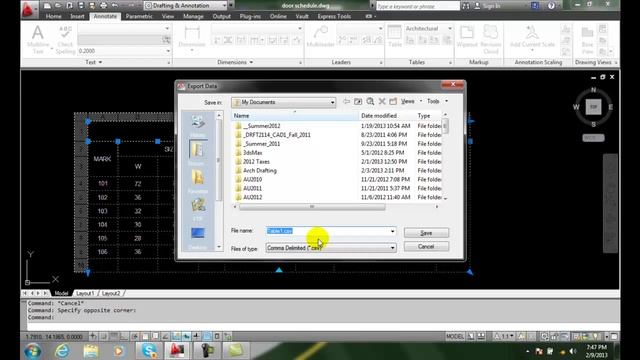Image resolution: width=640 pixels, height=360 pixels.
Task: Open Drafting & Annotation workspace dropdown
Action: pos(186,5)
